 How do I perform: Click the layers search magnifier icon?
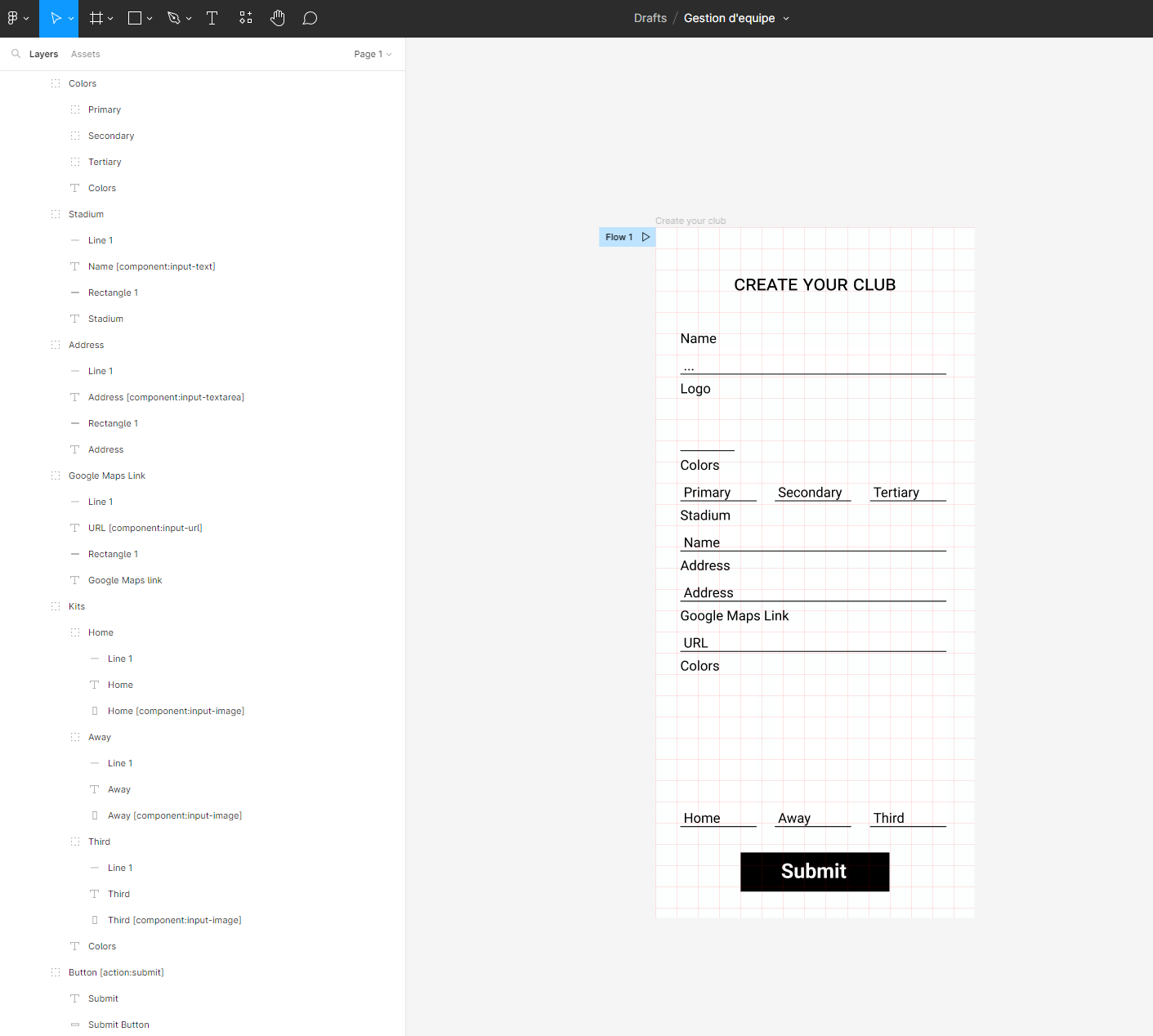(16, 54)
